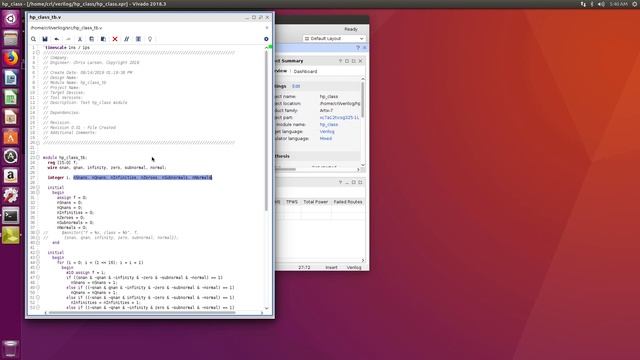Screen dimensions: 640x360
Task: Collapse the for loop fold at line 44
Action: pyautogui.click(x=38, y=262)
